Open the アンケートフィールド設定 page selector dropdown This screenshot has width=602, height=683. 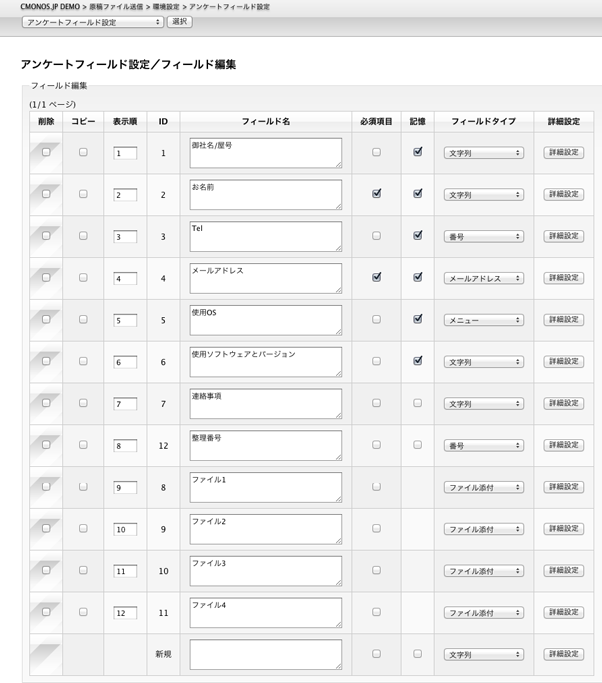point(93,22)
